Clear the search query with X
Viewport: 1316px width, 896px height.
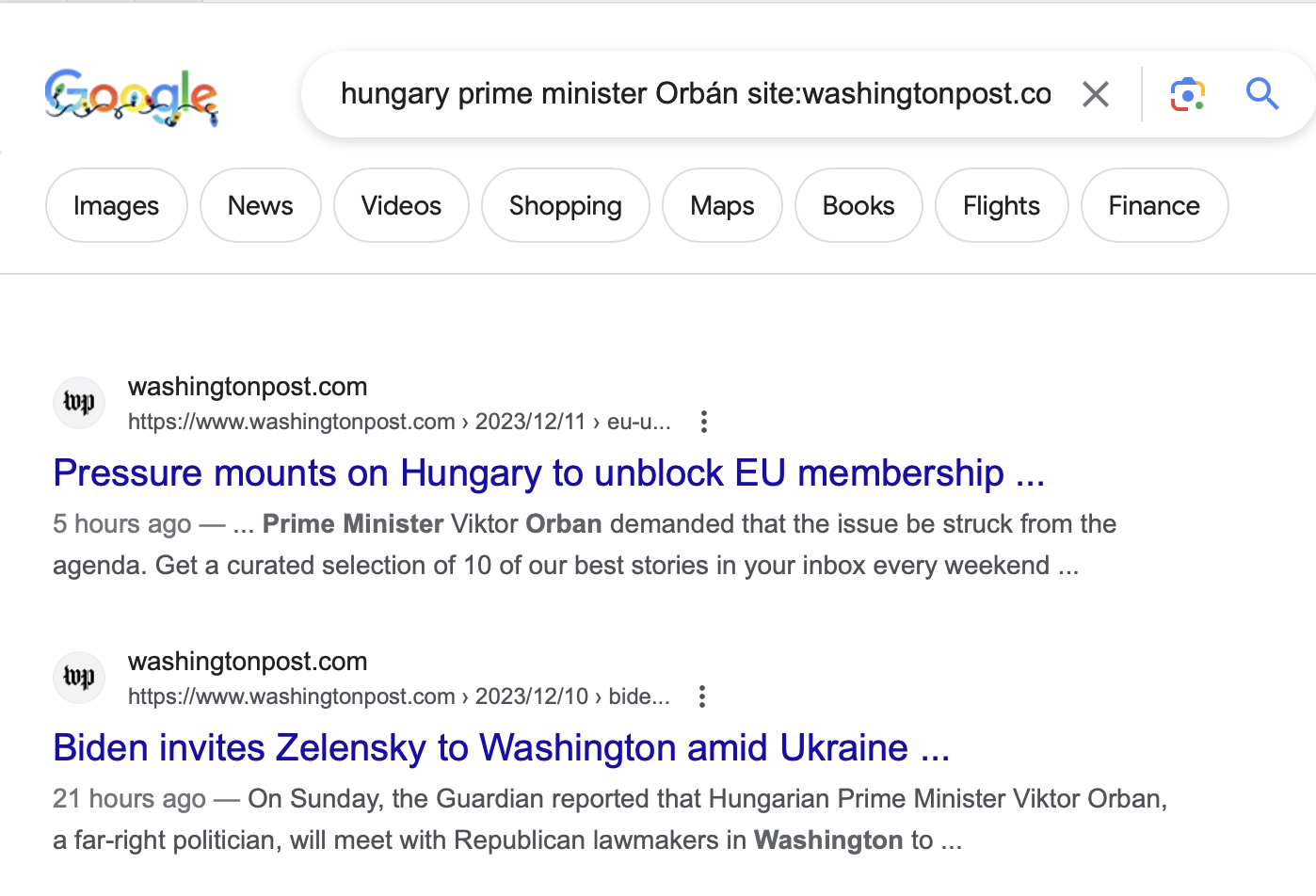[x=1095, y=94]
